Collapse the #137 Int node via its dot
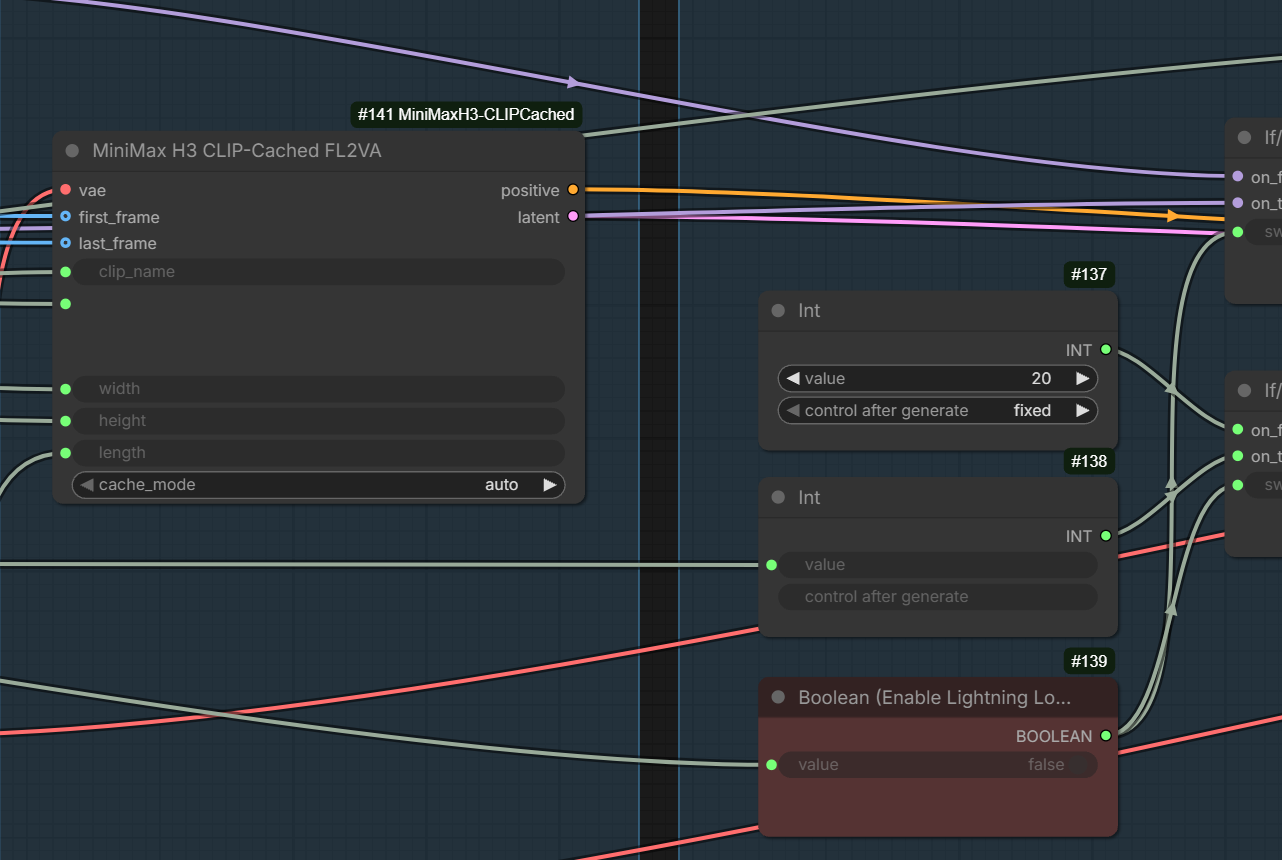Viewport: 1282px width, 860px height. (x=778, y=311)
